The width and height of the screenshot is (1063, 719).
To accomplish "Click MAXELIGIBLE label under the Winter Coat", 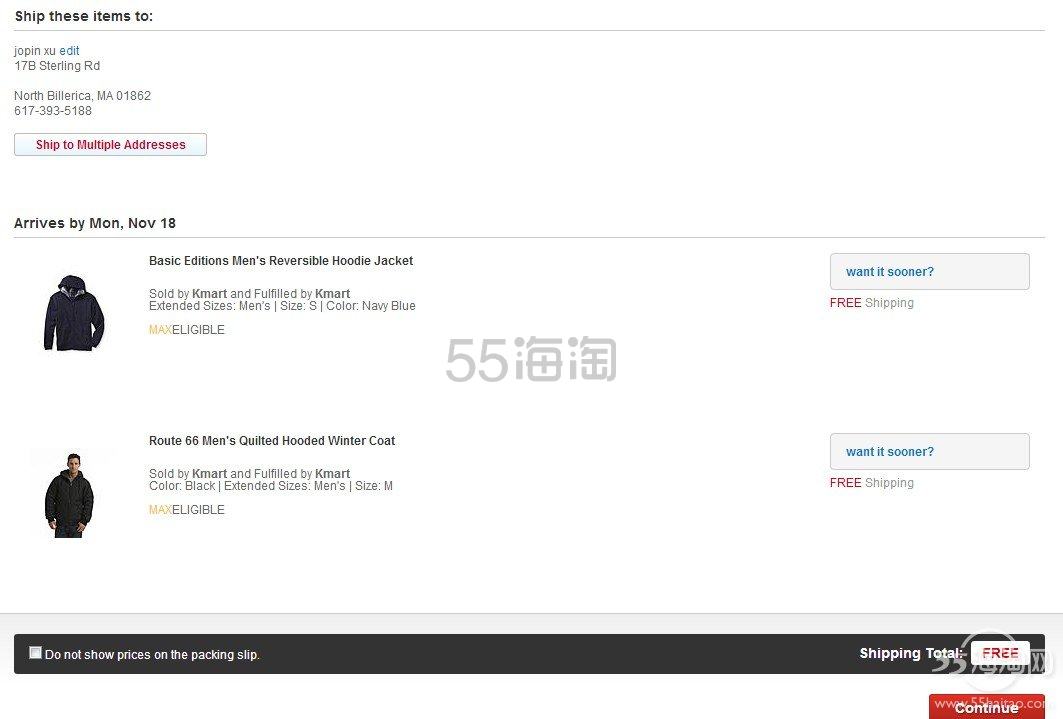I will pos(186,510).
